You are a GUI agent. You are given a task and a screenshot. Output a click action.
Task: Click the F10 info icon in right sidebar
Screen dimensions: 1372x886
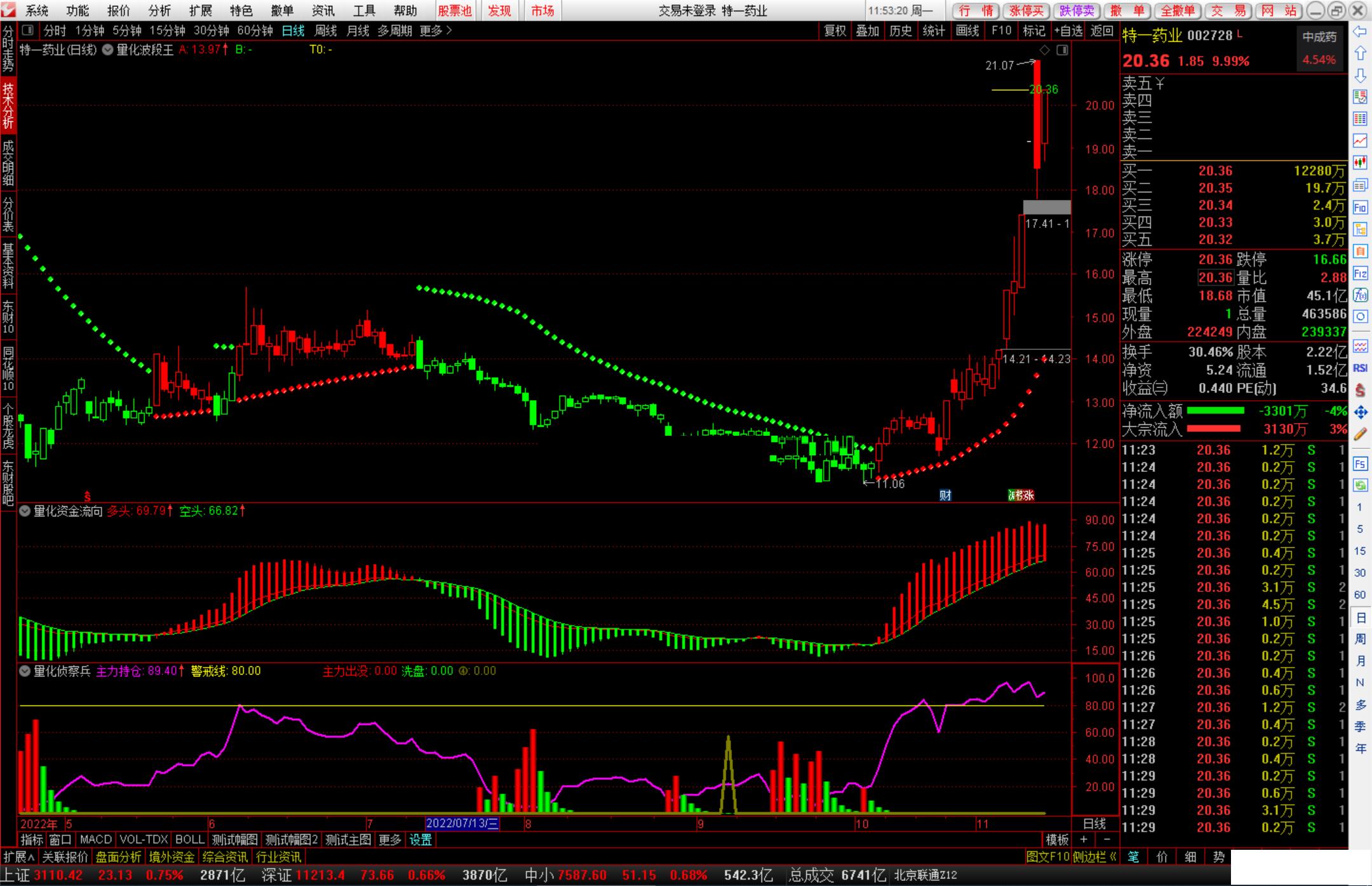[1360, 208]
